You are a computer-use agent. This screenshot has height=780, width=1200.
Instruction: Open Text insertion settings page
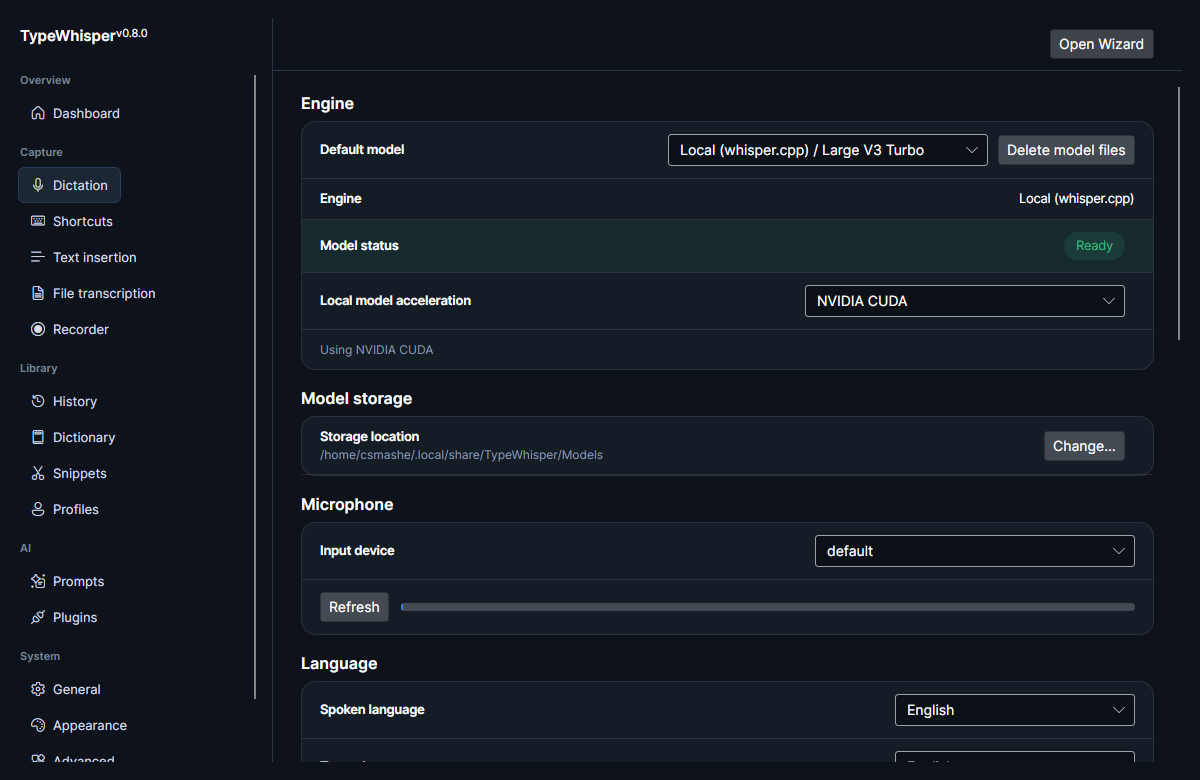83,257
